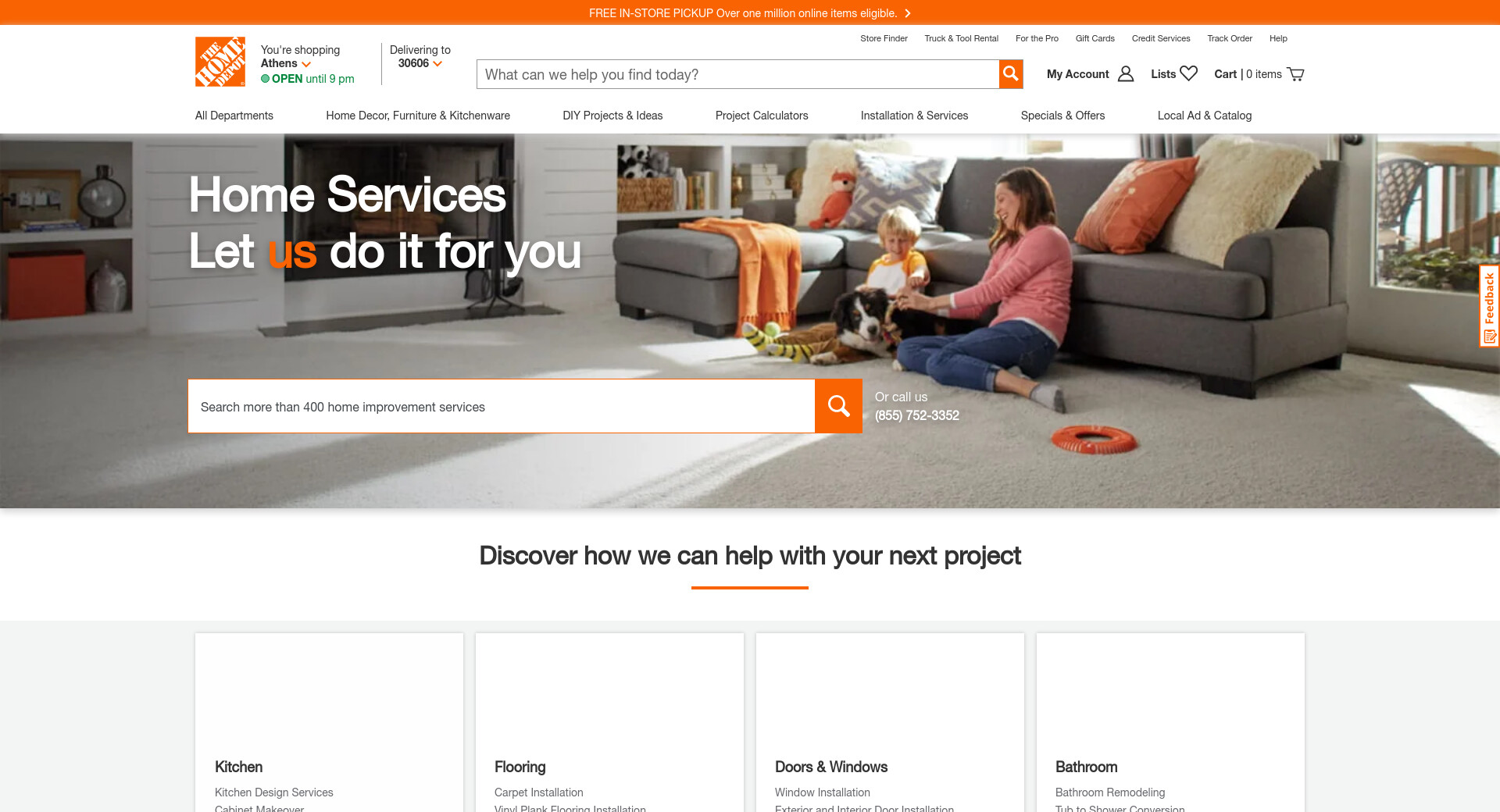
Task: Click The Home Depot logo
Action: (x=220, y=62)
